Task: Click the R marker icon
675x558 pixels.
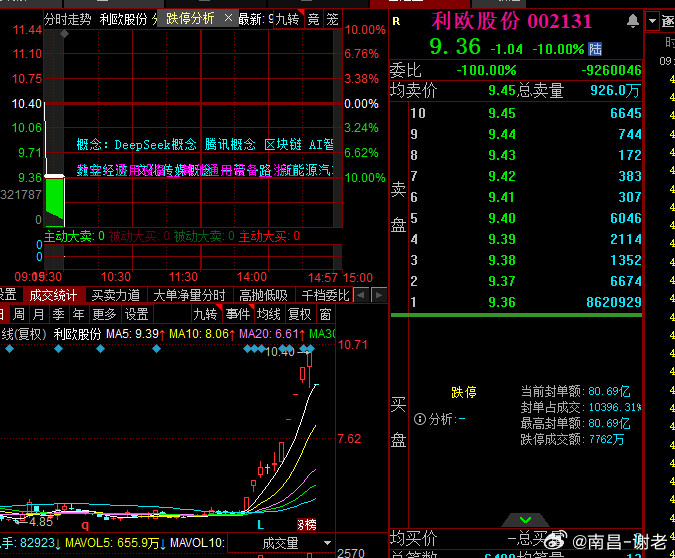Action: (x=396, y=21)
